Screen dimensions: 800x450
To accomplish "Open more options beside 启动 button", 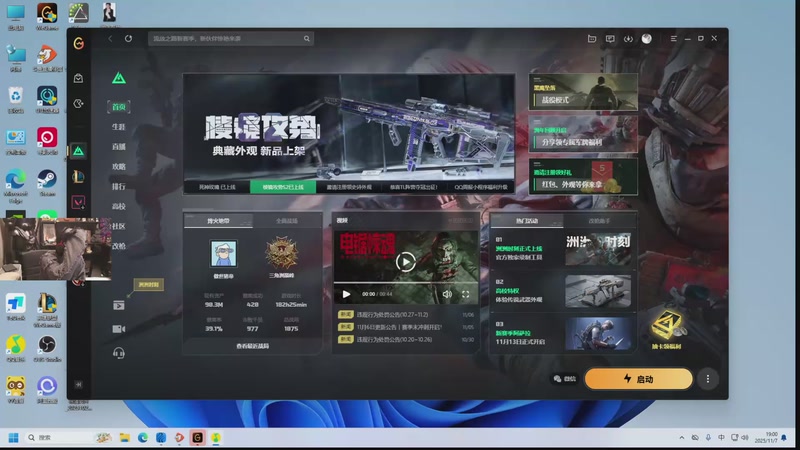I will [x=708, y=379].
